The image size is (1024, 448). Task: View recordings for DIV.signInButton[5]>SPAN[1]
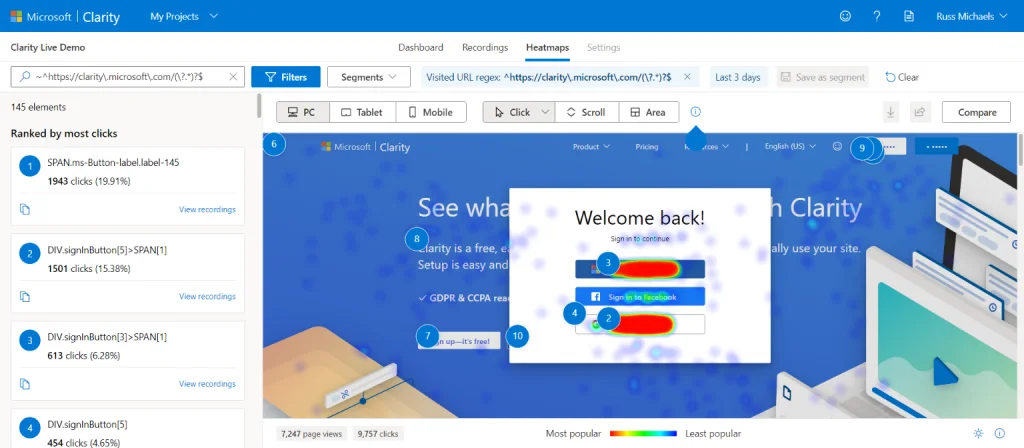[207, 296]
